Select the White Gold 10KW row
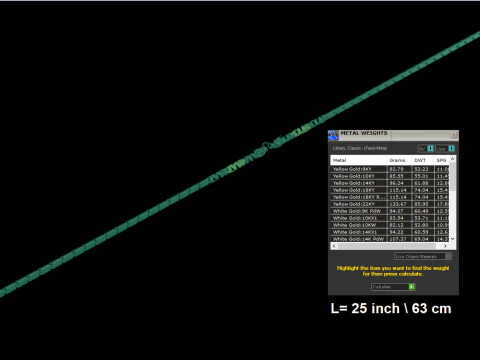 390,225
